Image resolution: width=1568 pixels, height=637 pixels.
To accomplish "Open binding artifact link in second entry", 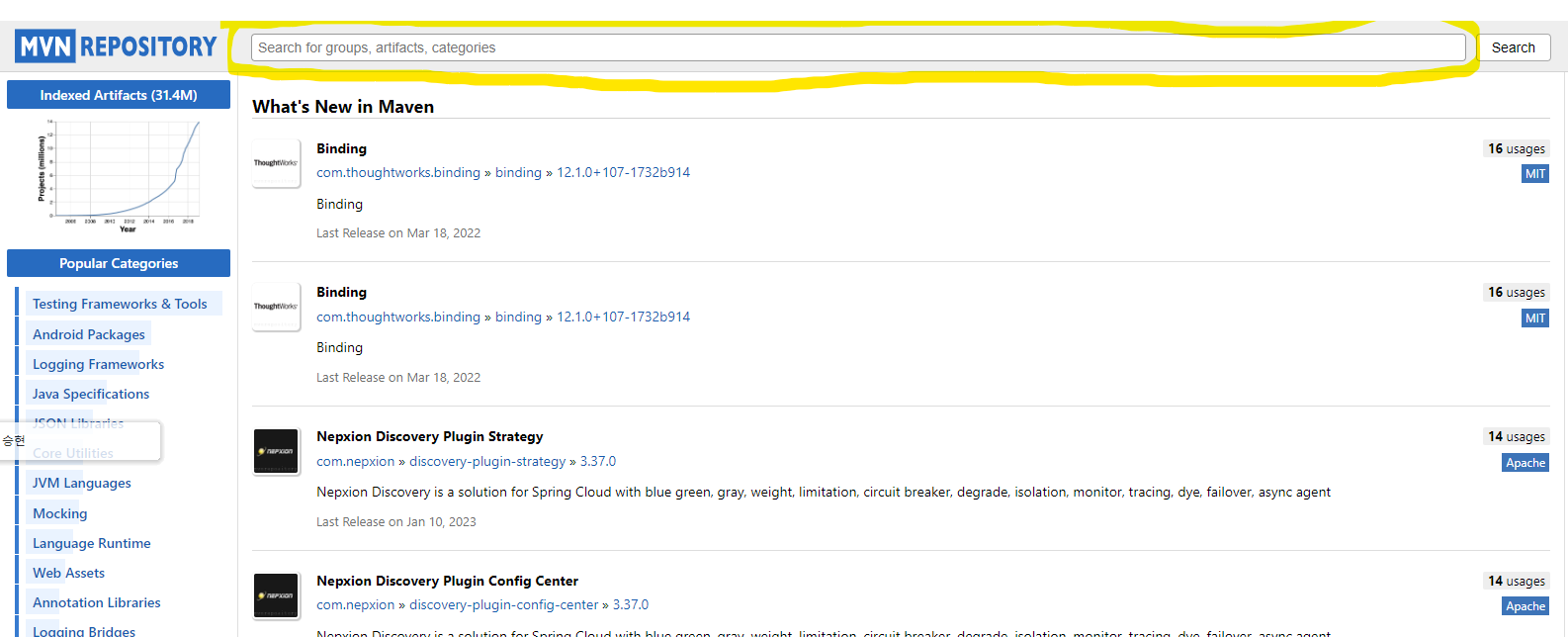I will point(518,317).
